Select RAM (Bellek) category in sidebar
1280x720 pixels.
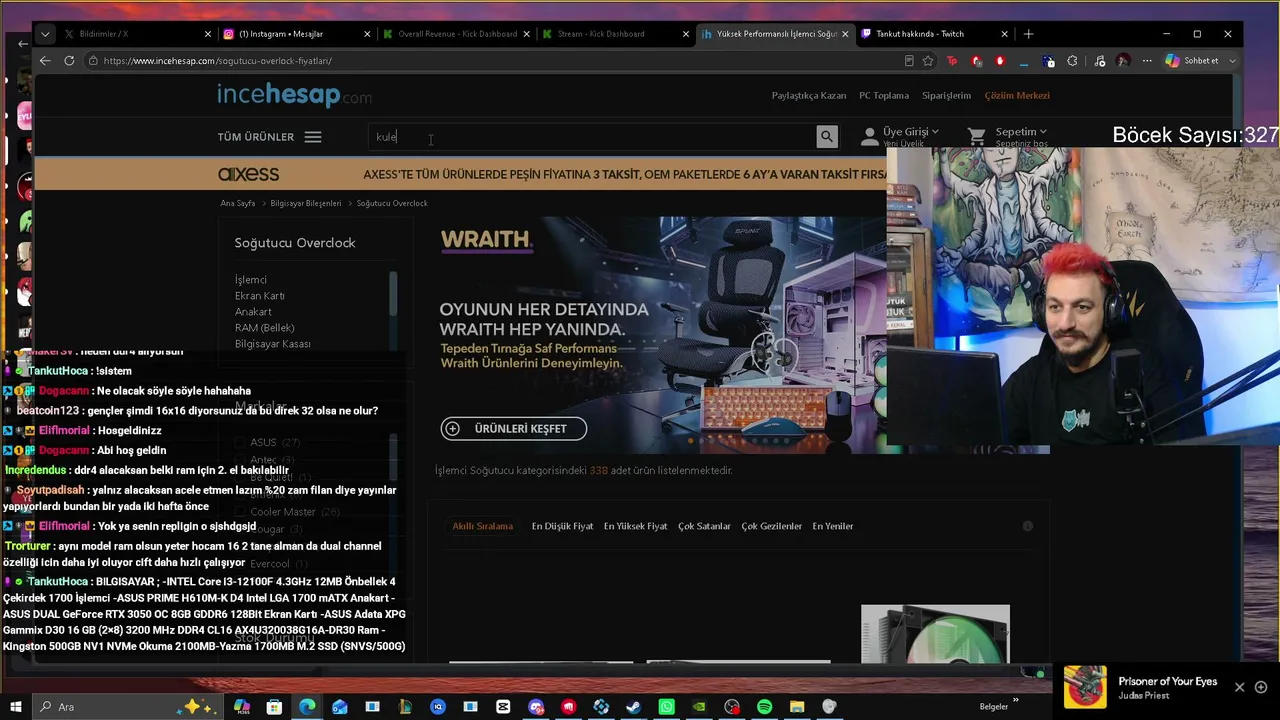point(265,328)
